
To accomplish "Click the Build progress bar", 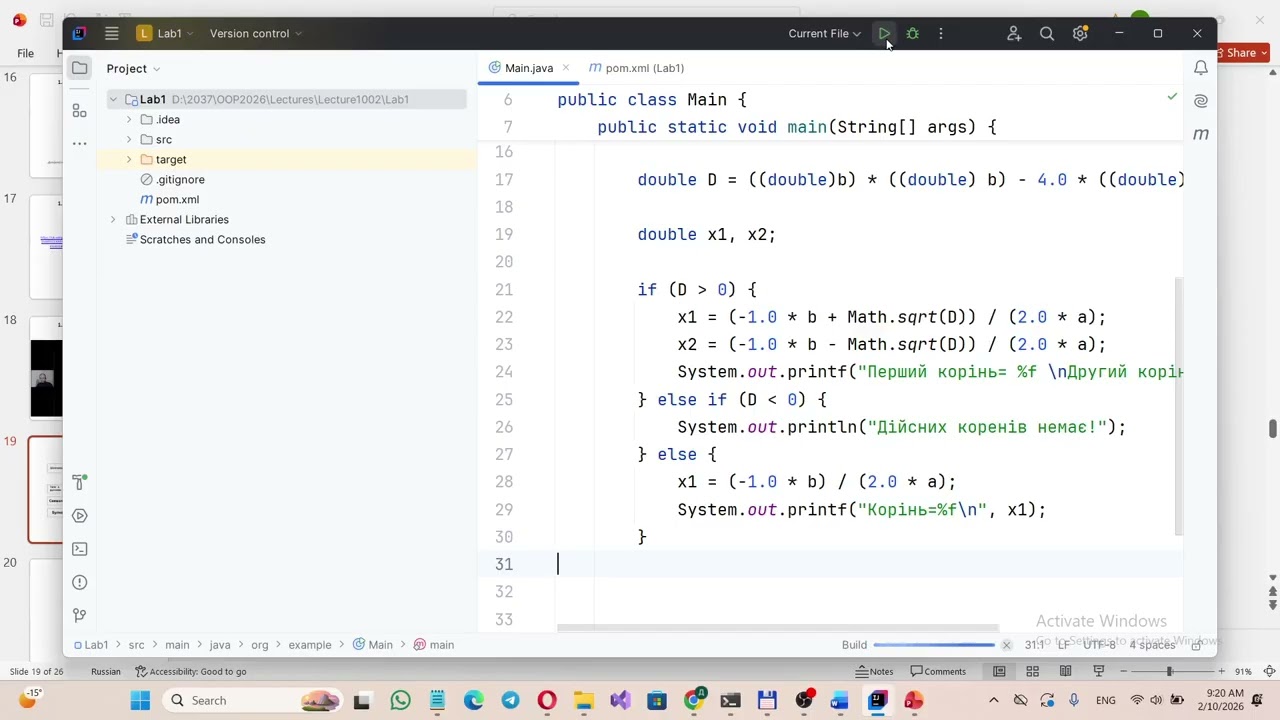I will [x=934, y=645].
